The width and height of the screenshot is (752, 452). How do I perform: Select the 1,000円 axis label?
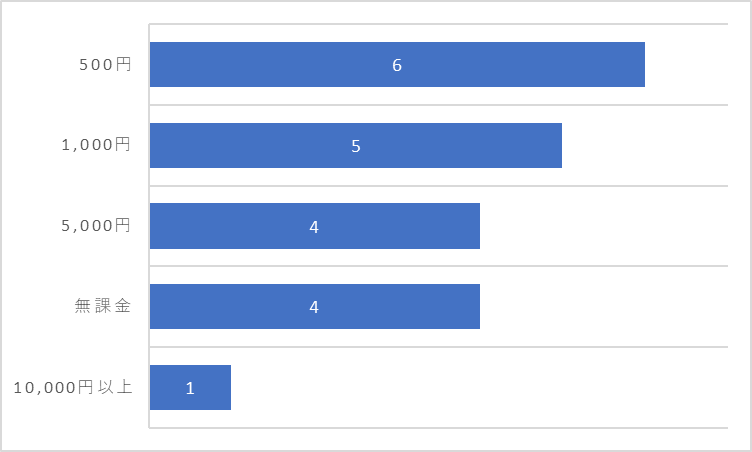pyautogui.click(x=96, y=145)
